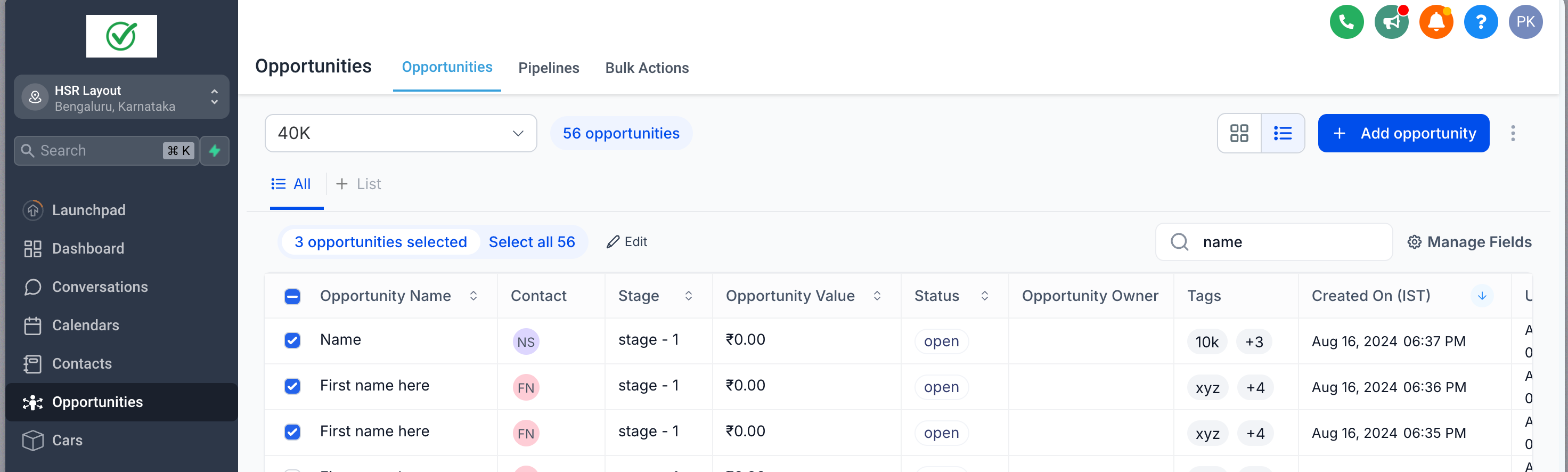This screenshot has height=472, width=1568.
Task: Open the three-dot more options menu
Action: (x=1513, y=133)
